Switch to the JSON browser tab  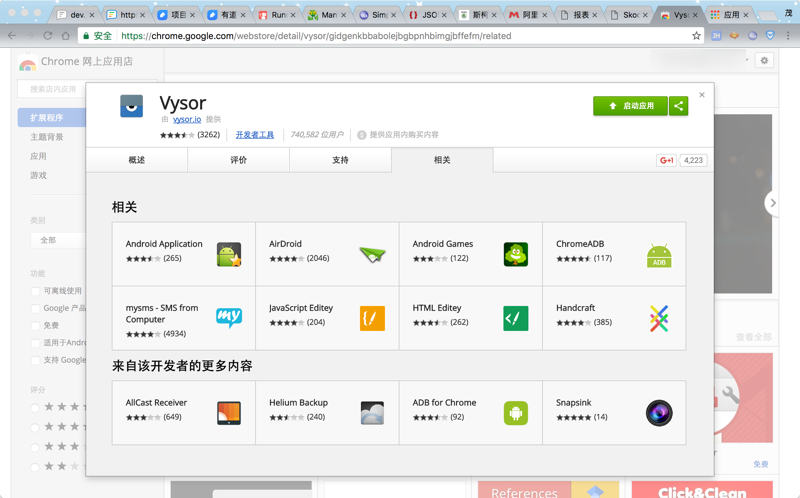pyautogui.click(x=428, y=15)
